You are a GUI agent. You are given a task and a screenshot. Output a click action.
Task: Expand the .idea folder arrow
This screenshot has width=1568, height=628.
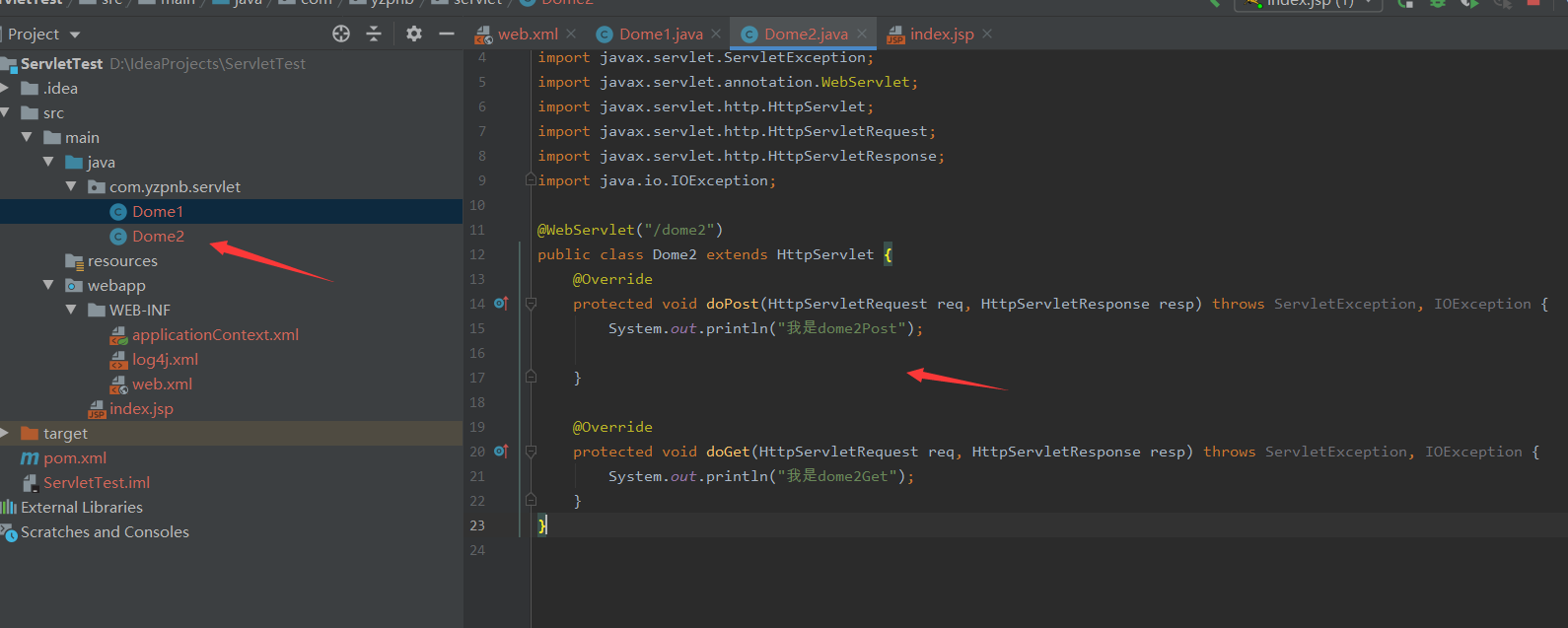(x=5, y=88)
